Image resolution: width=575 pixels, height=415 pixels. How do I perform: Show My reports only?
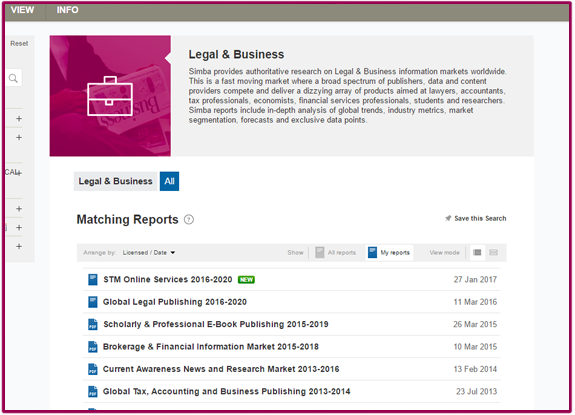389,253
